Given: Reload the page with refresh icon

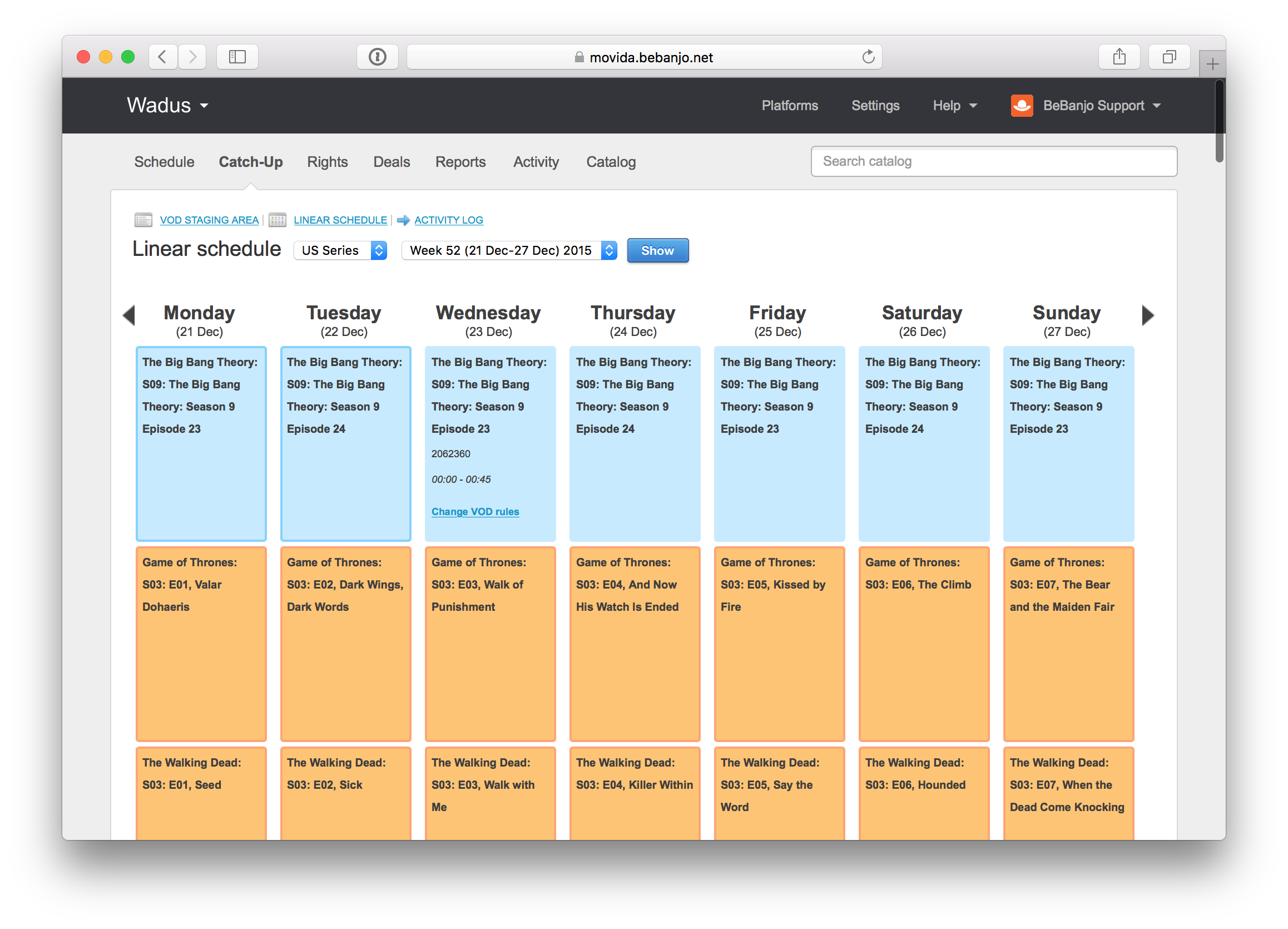Looking at the screenshot, I should [x=868, y=57].
